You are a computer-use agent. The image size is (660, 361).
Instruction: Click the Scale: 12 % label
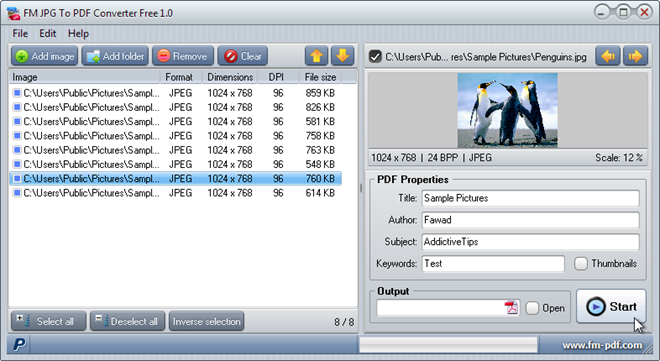coord(619,158)
